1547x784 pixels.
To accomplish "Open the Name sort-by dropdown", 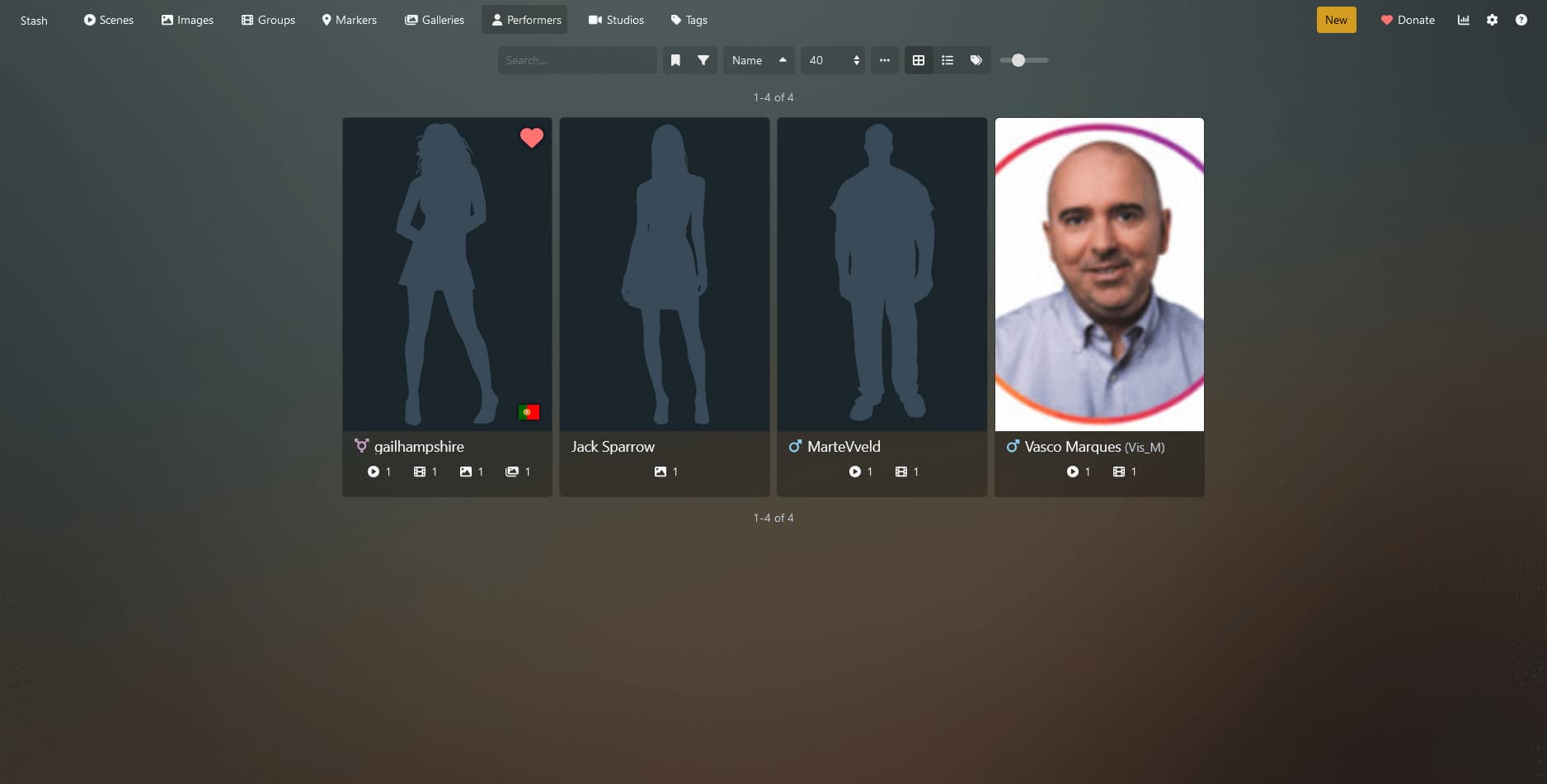I will [747, 60].
